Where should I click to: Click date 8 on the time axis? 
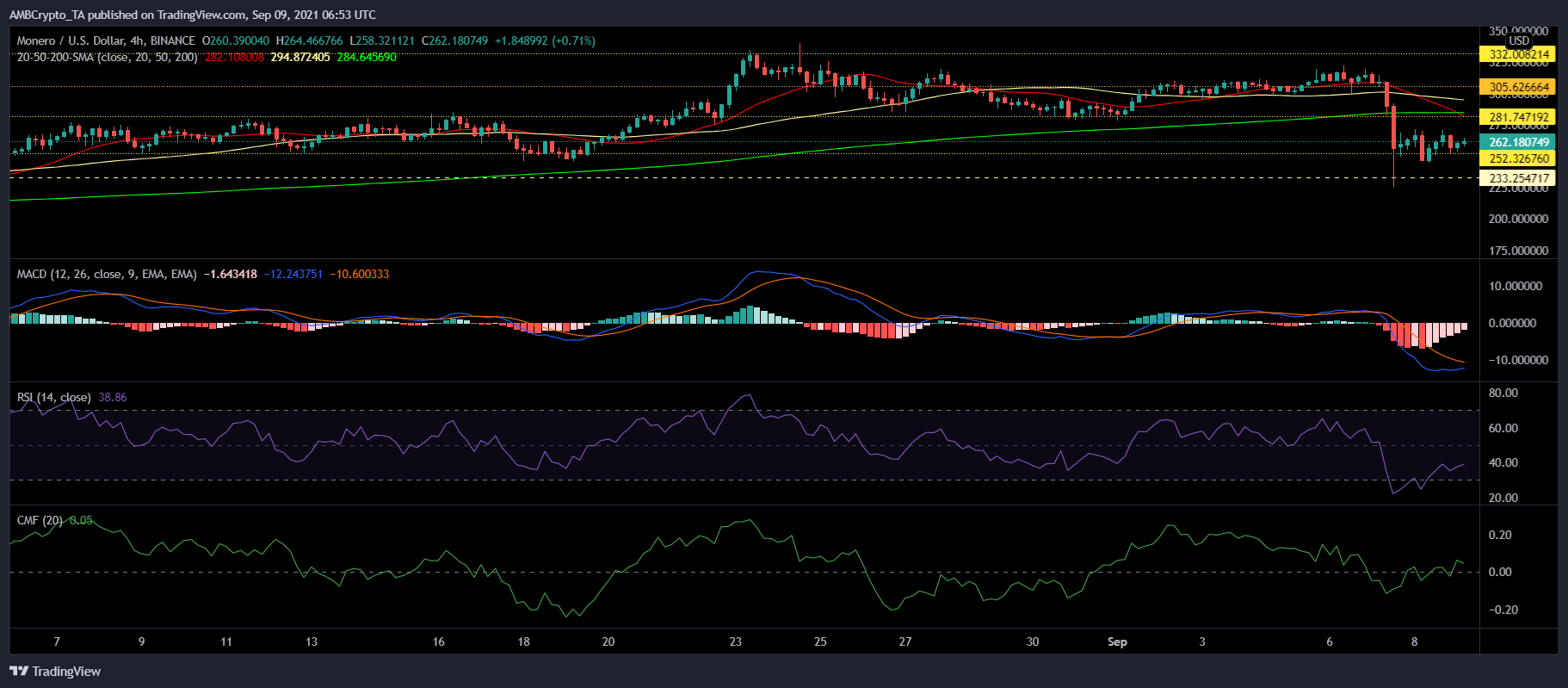click(x=1414, y=642)
